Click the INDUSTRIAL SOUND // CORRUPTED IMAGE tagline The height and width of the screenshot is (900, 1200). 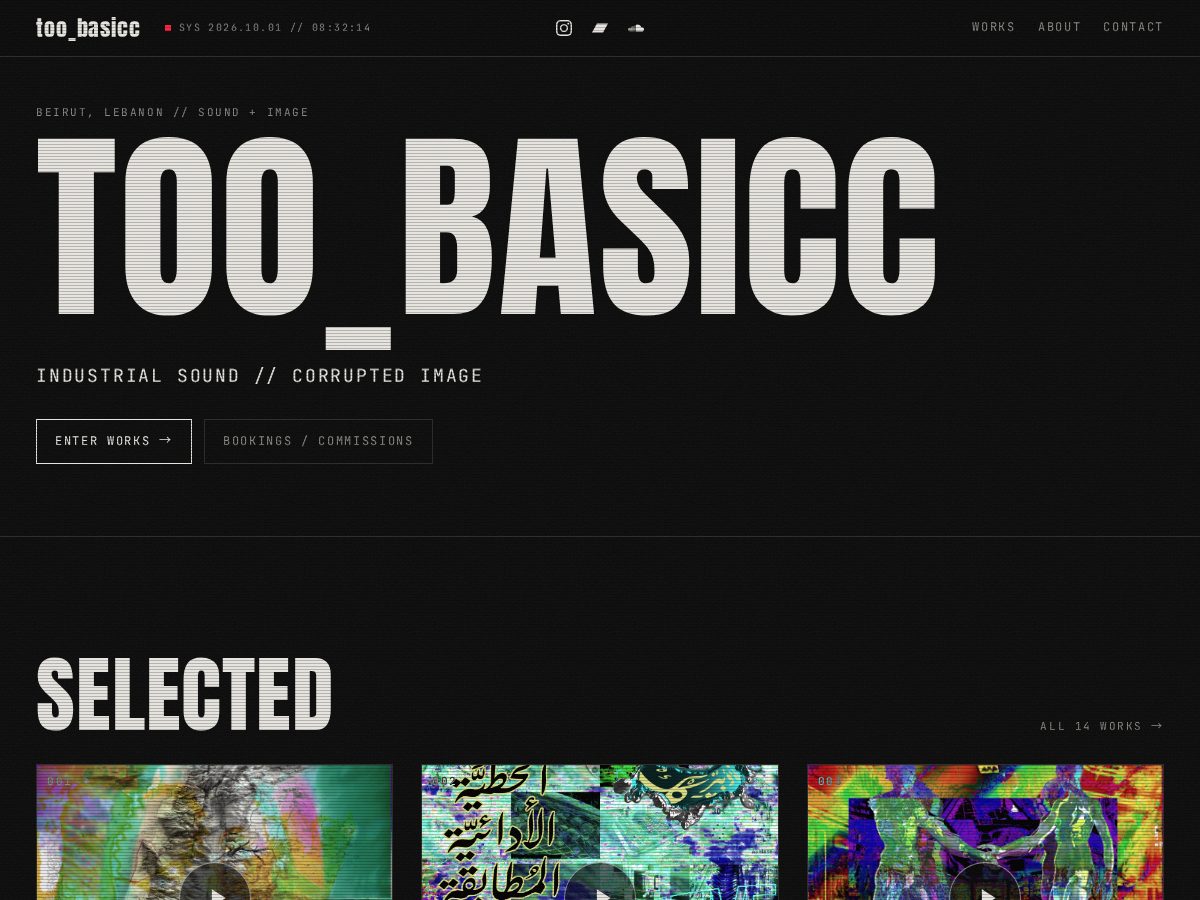tap(259, 376)
